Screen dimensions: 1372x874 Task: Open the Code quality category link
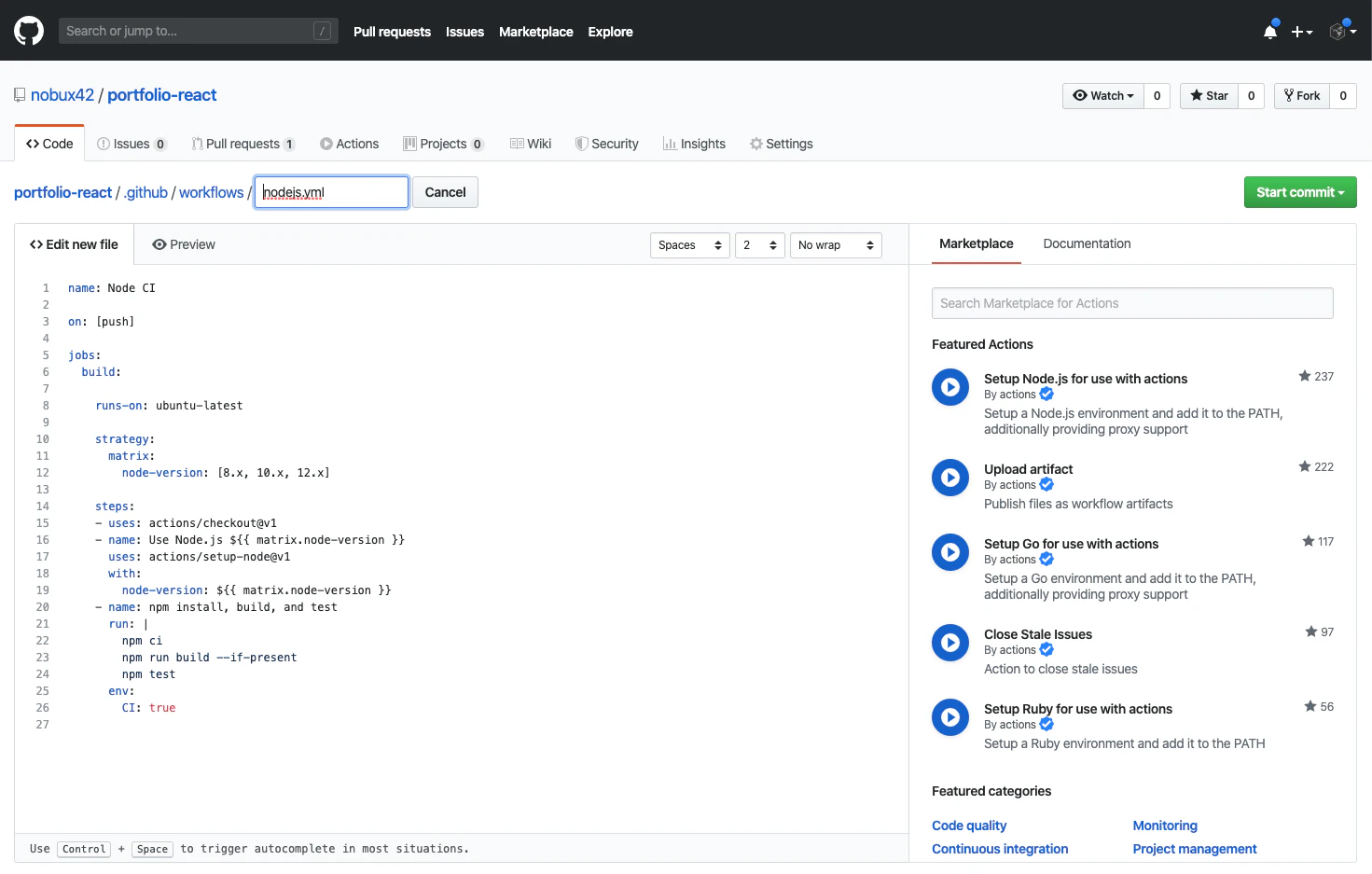click(969, 825)
